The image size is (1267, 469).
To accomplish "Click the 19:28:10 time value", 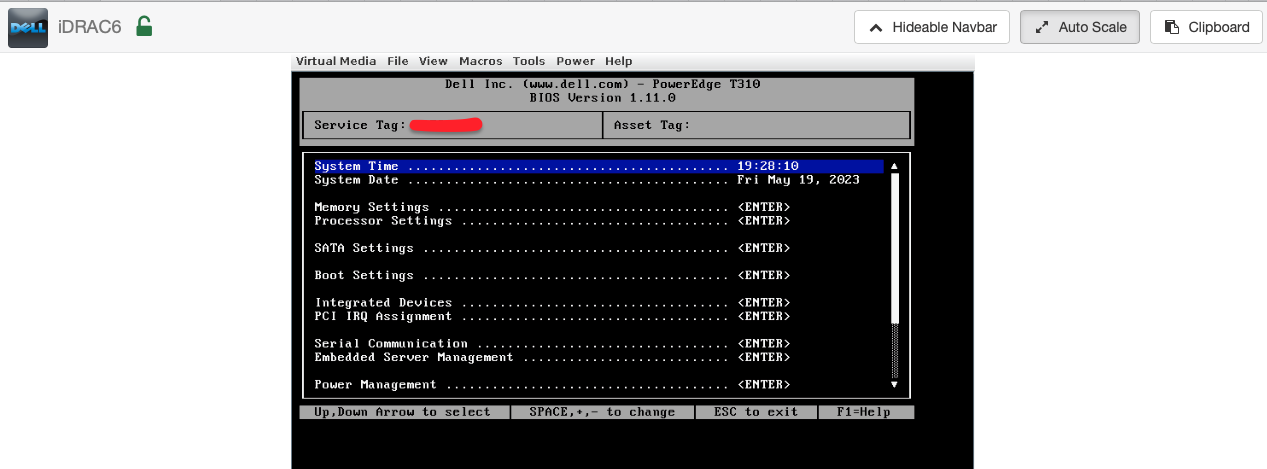I will pos(768,166).
